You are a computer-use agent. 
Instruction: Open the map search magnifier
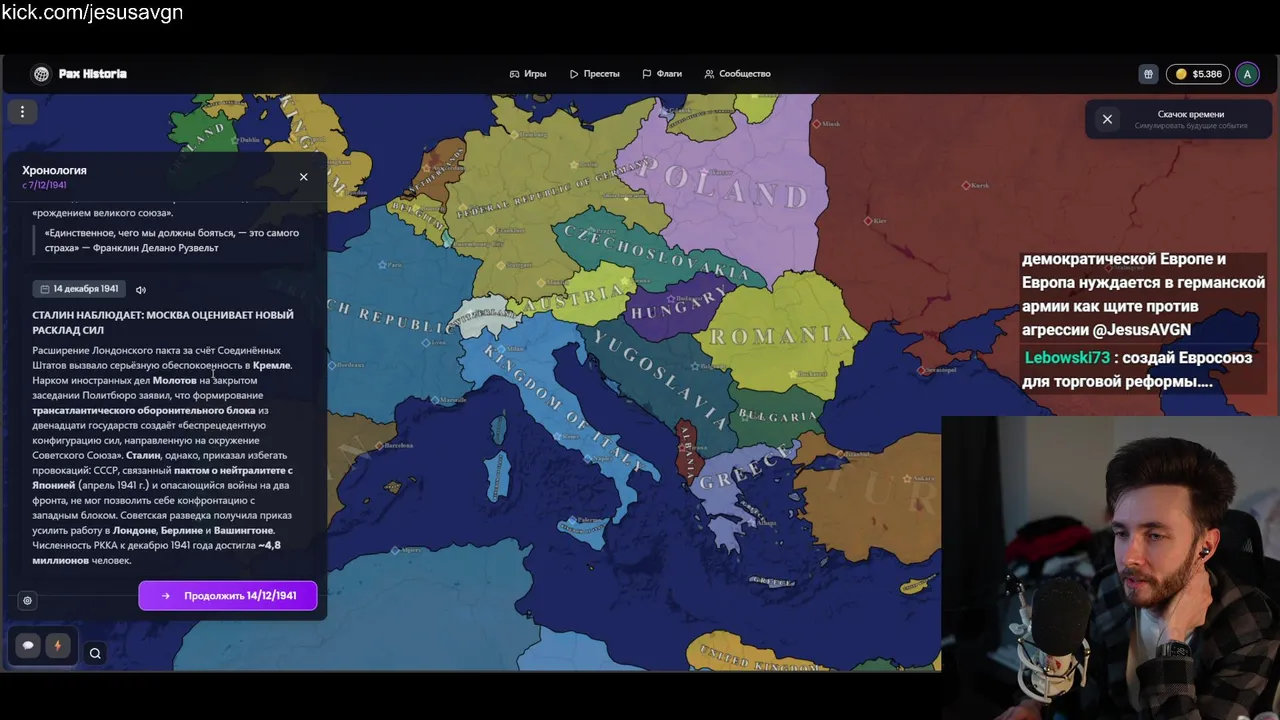click(x=95, y=654)
